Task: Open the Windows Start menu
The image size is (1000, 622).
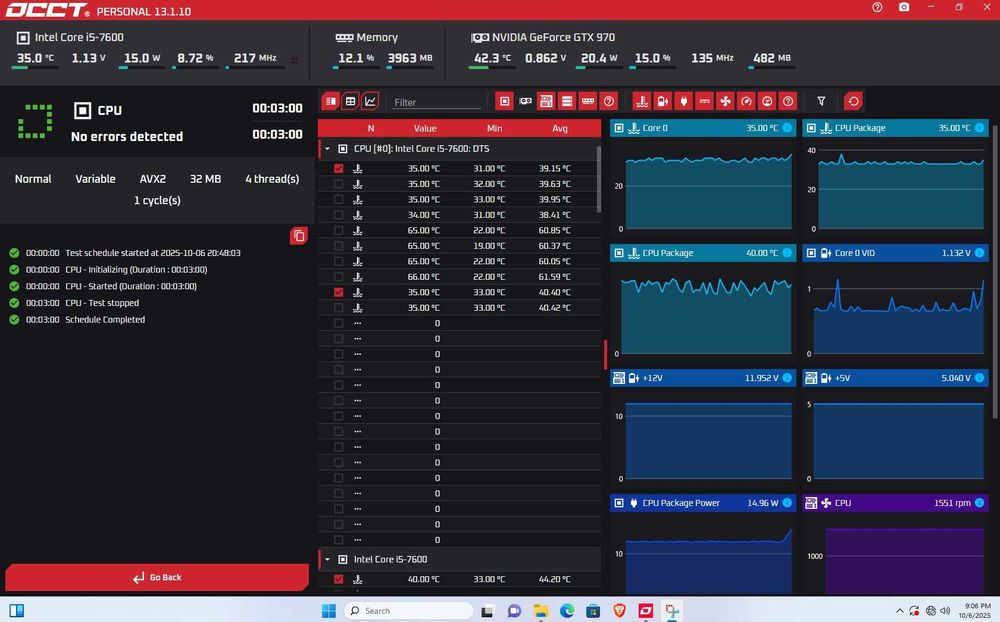Action: pos(328,611)
